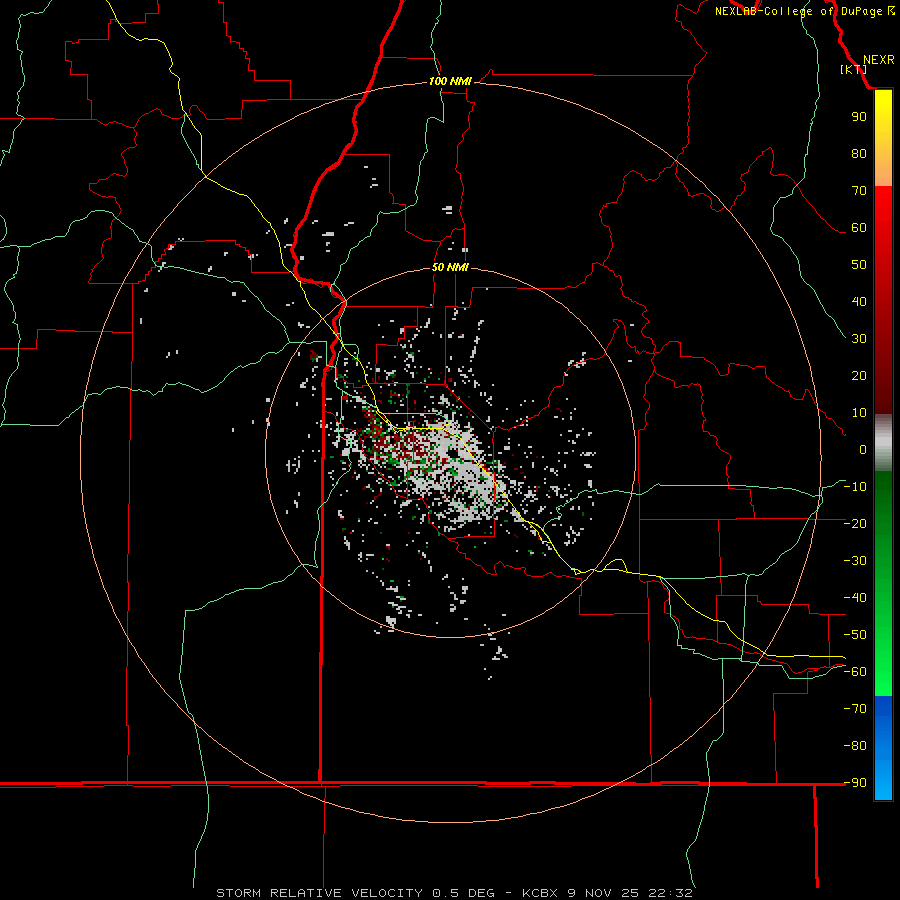Pick the gray zero-velocity segment of the color bar
This screenshot has width=900, height=900.
(x=883, y=443)
